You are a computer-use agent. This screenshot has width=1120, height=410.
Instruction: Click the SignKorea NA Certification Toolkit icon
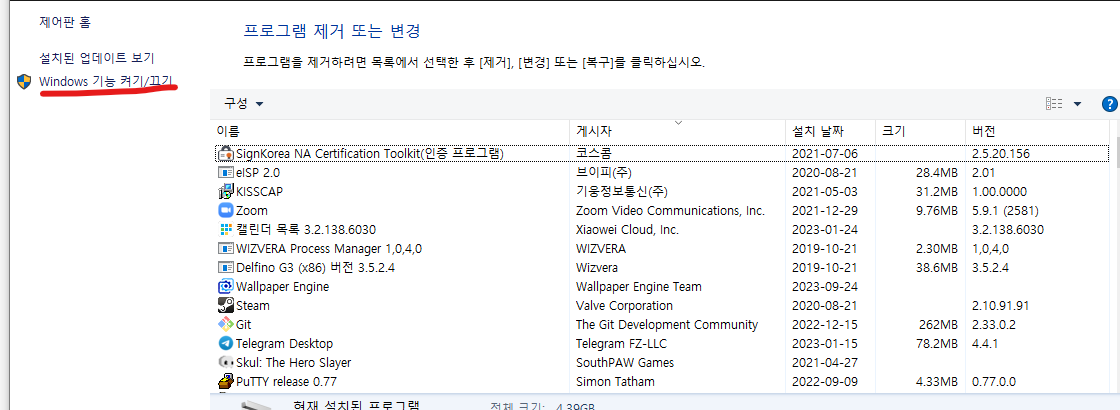(226, 154)
